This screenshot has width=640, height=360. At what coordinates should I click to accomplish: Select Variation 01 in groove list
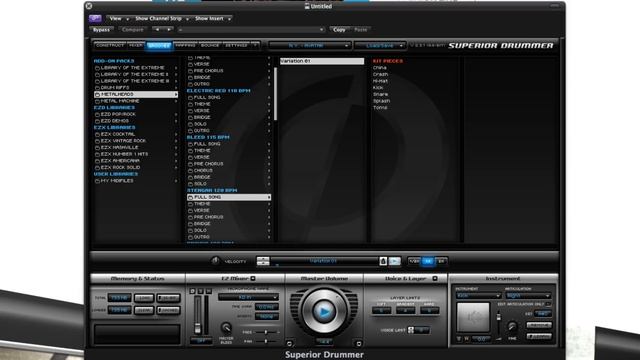coord(322,61)
